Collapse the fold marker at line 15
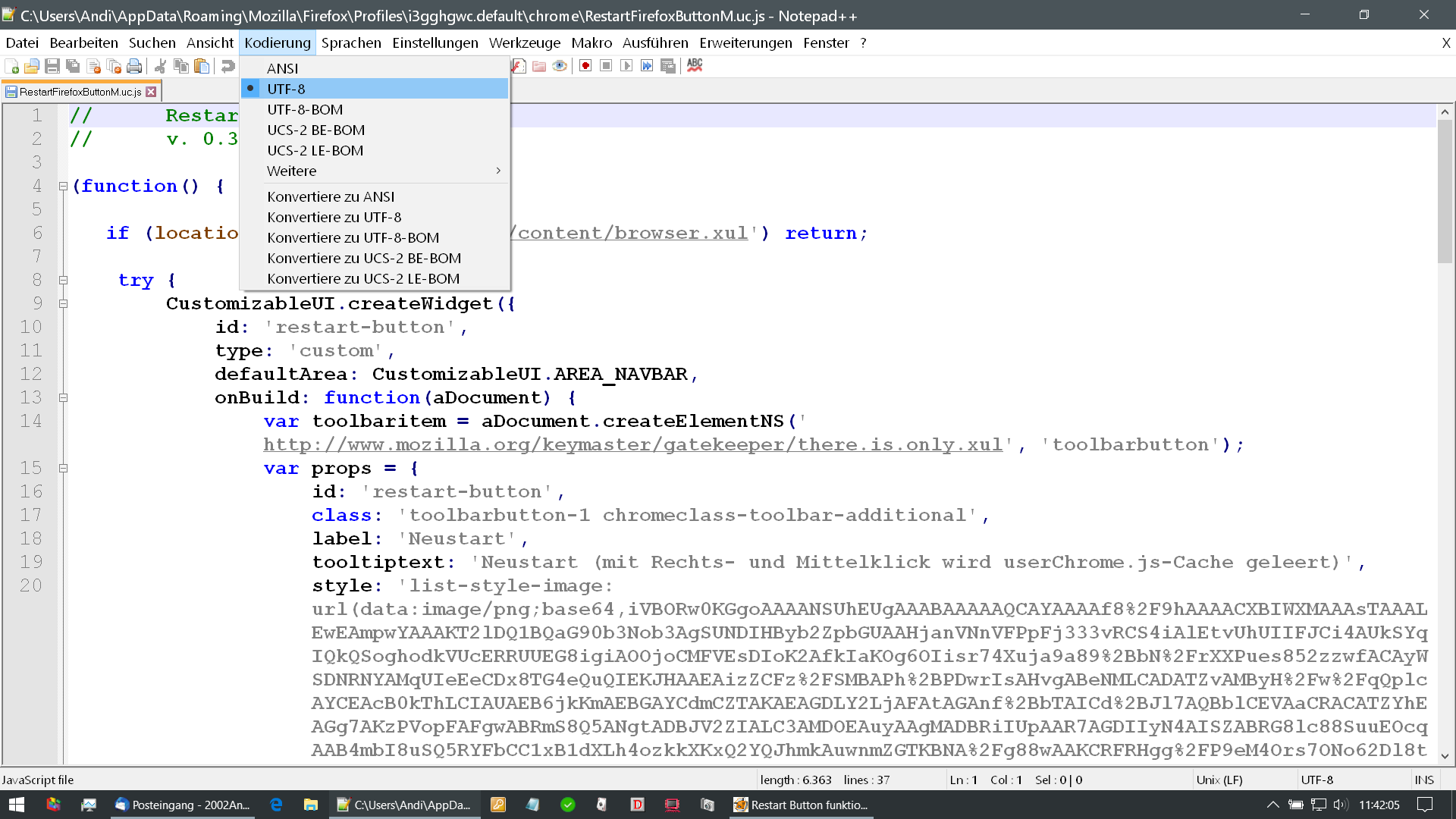 pos(64,468)
